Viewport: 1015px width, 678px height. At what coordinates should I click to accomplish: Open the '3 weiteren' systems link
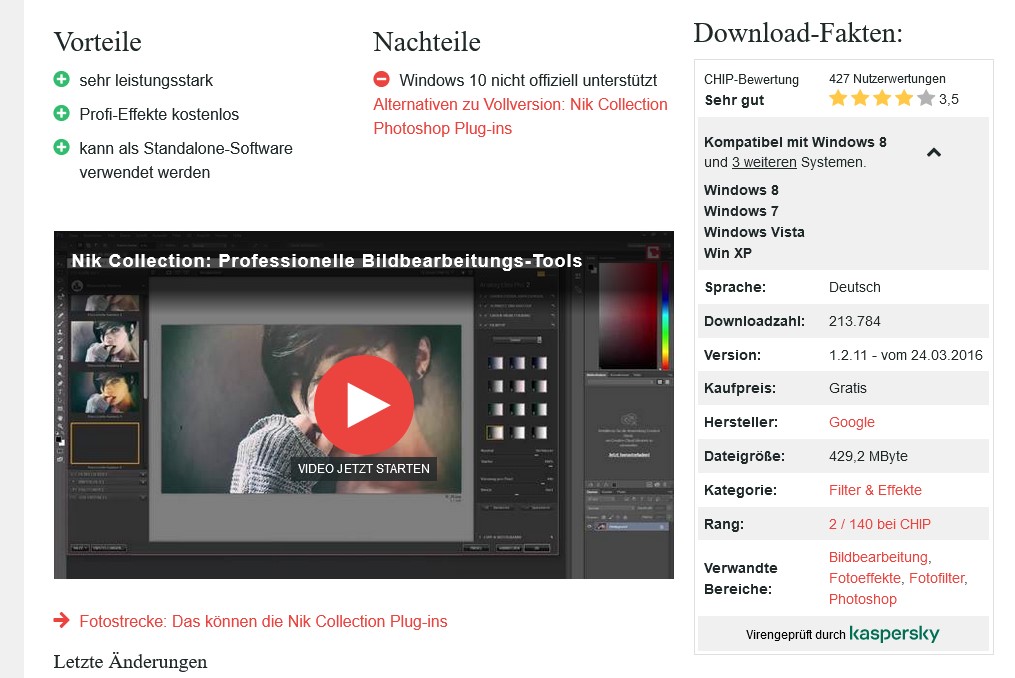click(764, 162)
